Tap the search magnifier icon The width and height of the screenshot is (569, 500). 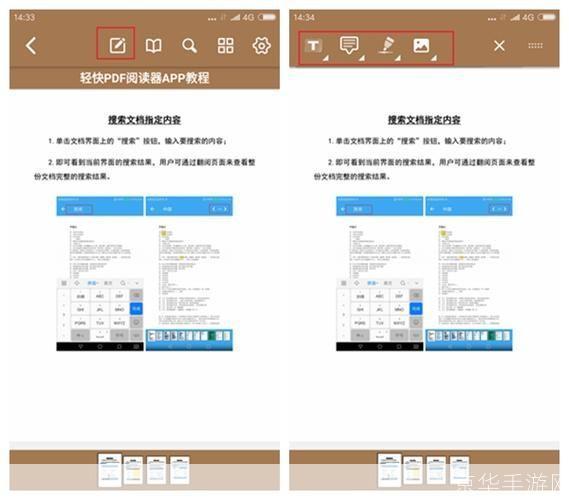[189, 46]
